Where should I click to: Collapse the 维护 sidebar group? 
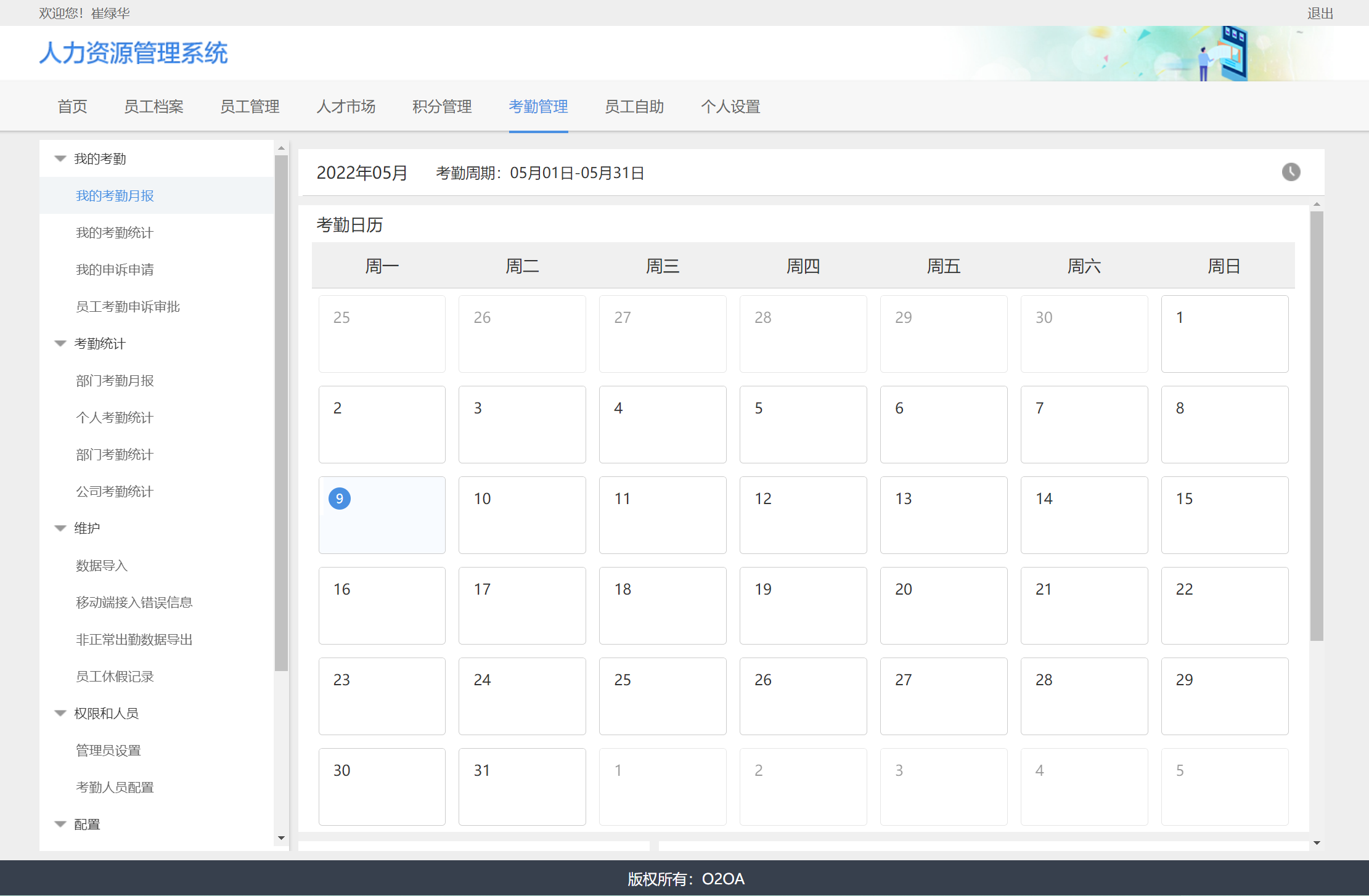point(60,529)
